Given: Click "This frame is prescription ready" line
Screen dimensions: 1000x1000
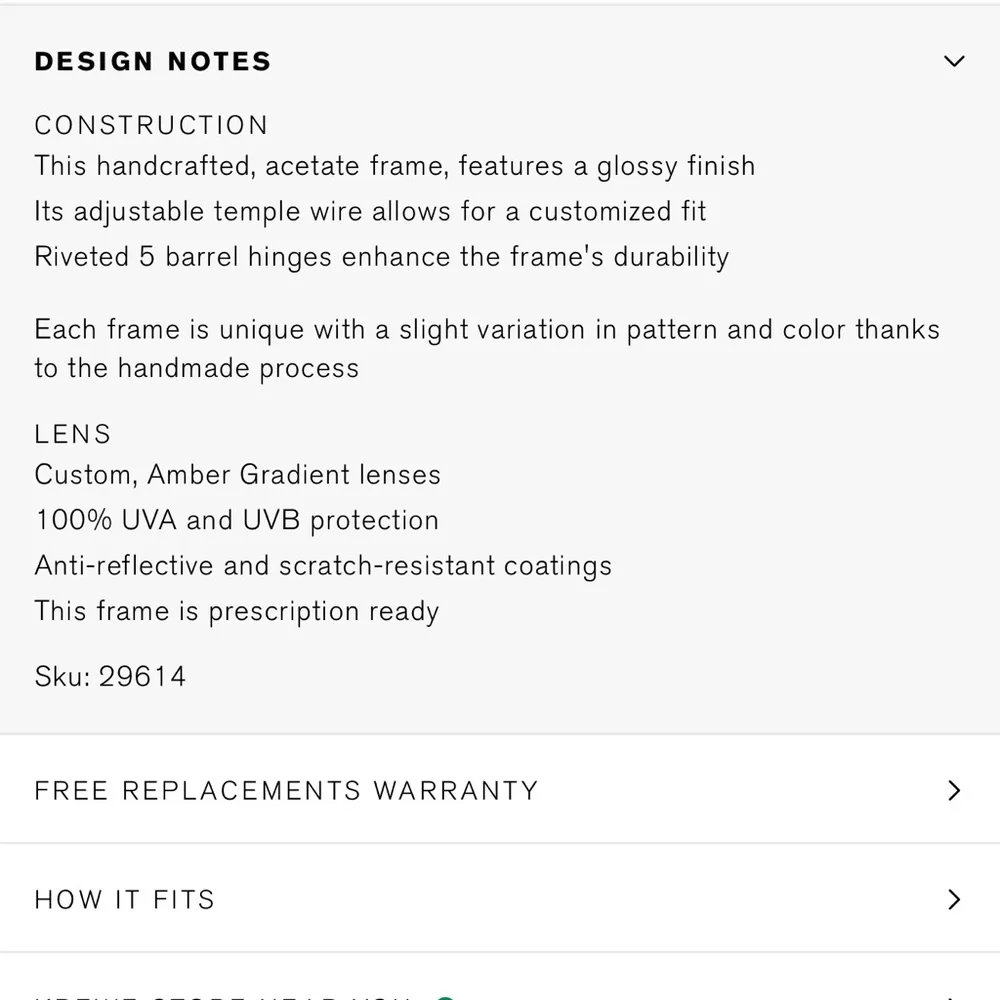Looking at the screenshot, I should click(237, 611).
